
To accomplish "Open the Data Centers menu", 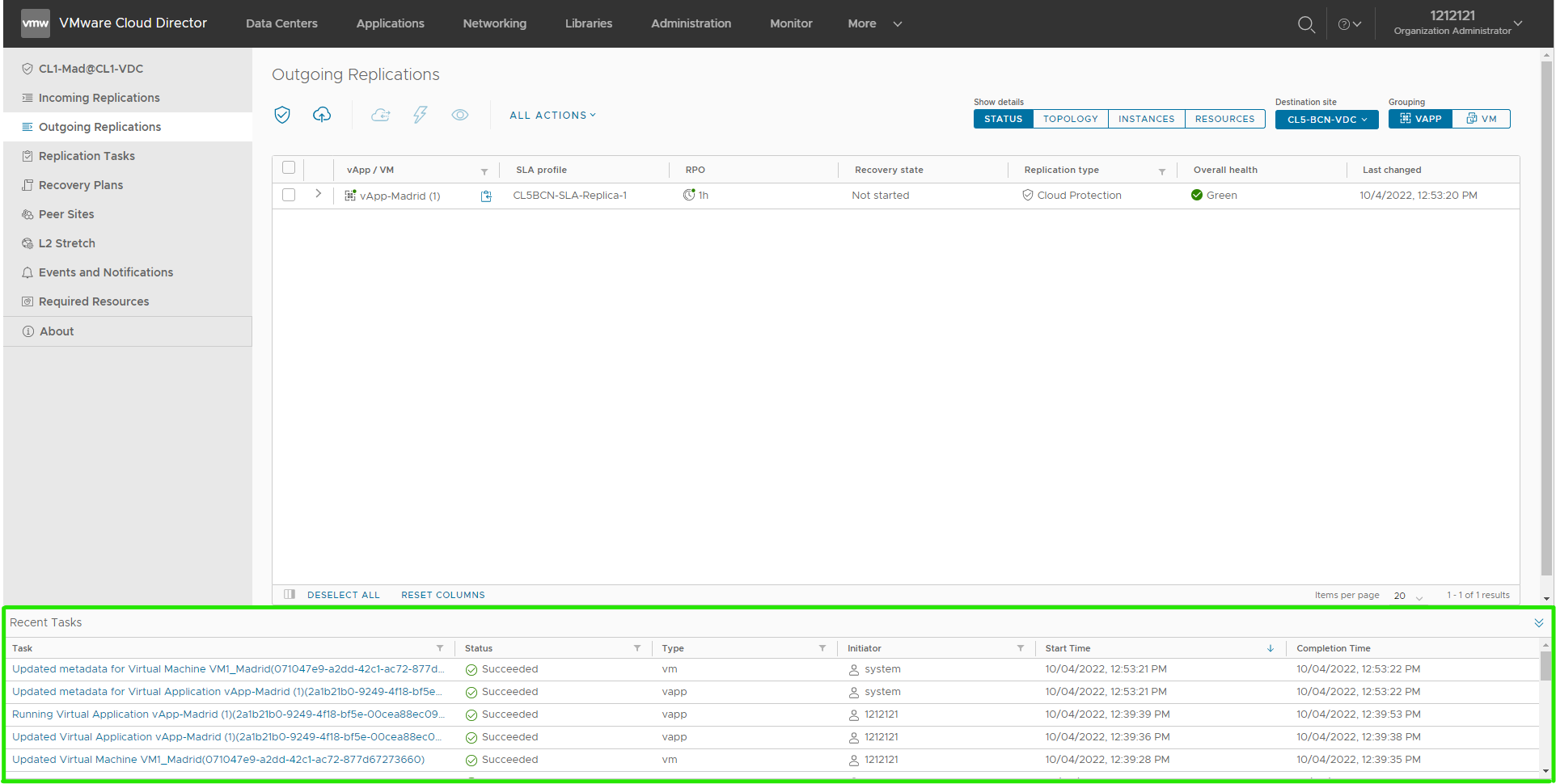I will (281, 23).
